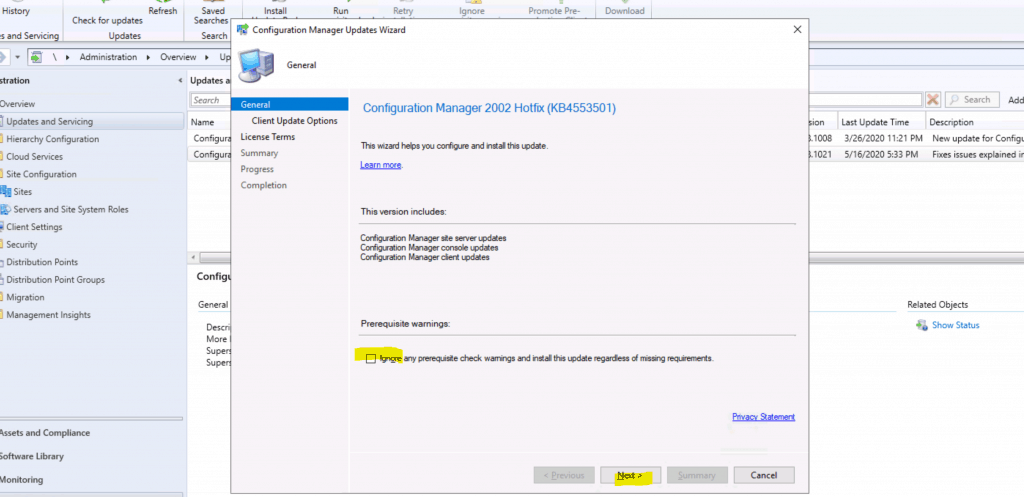
Task: Select Client Update Options wizard step
Action: click(x=294, y=121)
